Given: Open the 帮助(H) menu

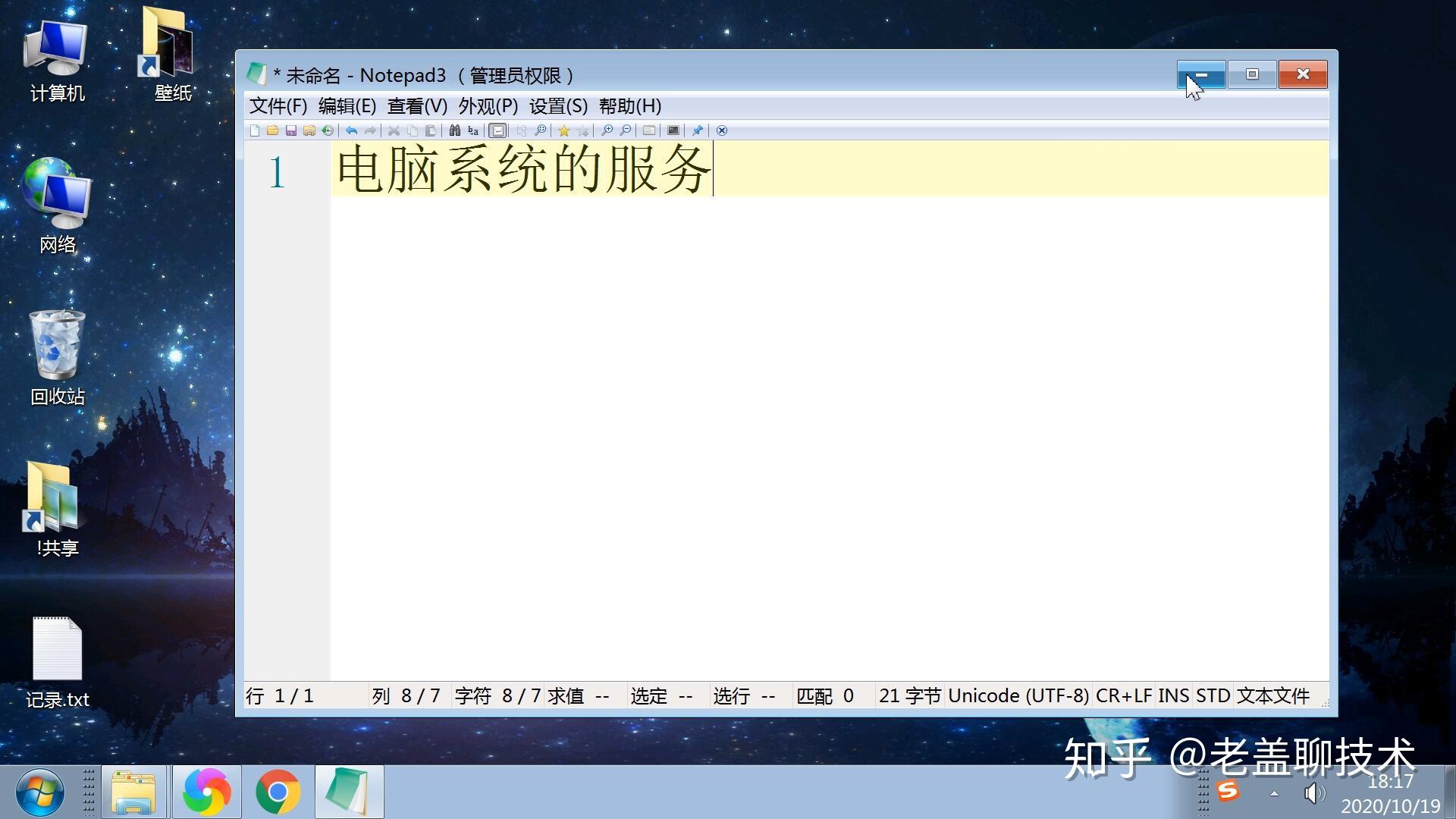Looking at the screenshot, I should pyautogui.click(x=630, y=106).
